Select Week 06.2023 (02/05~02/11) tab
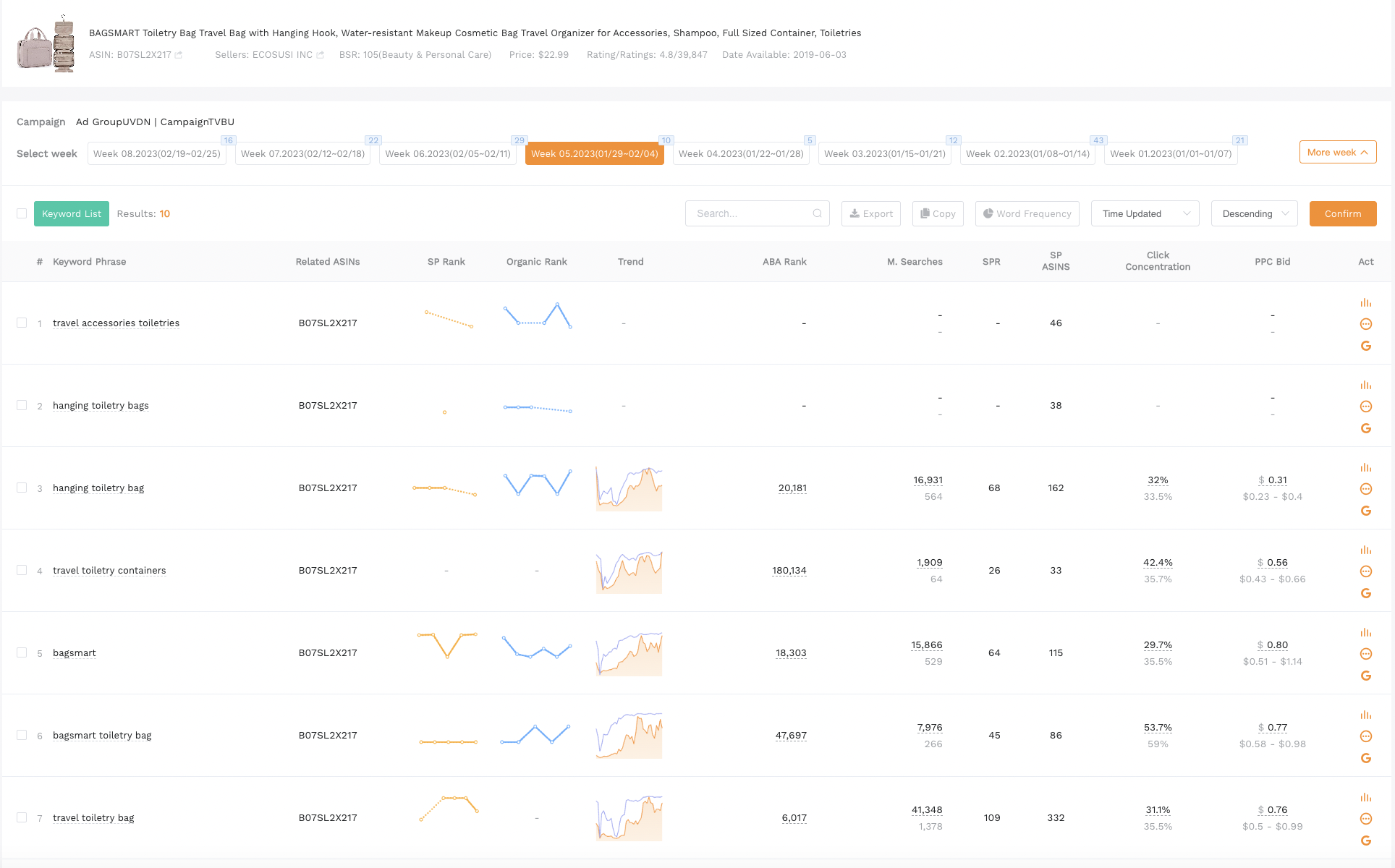This screenshot has height=868, width=1395. (x=448, y=153)
